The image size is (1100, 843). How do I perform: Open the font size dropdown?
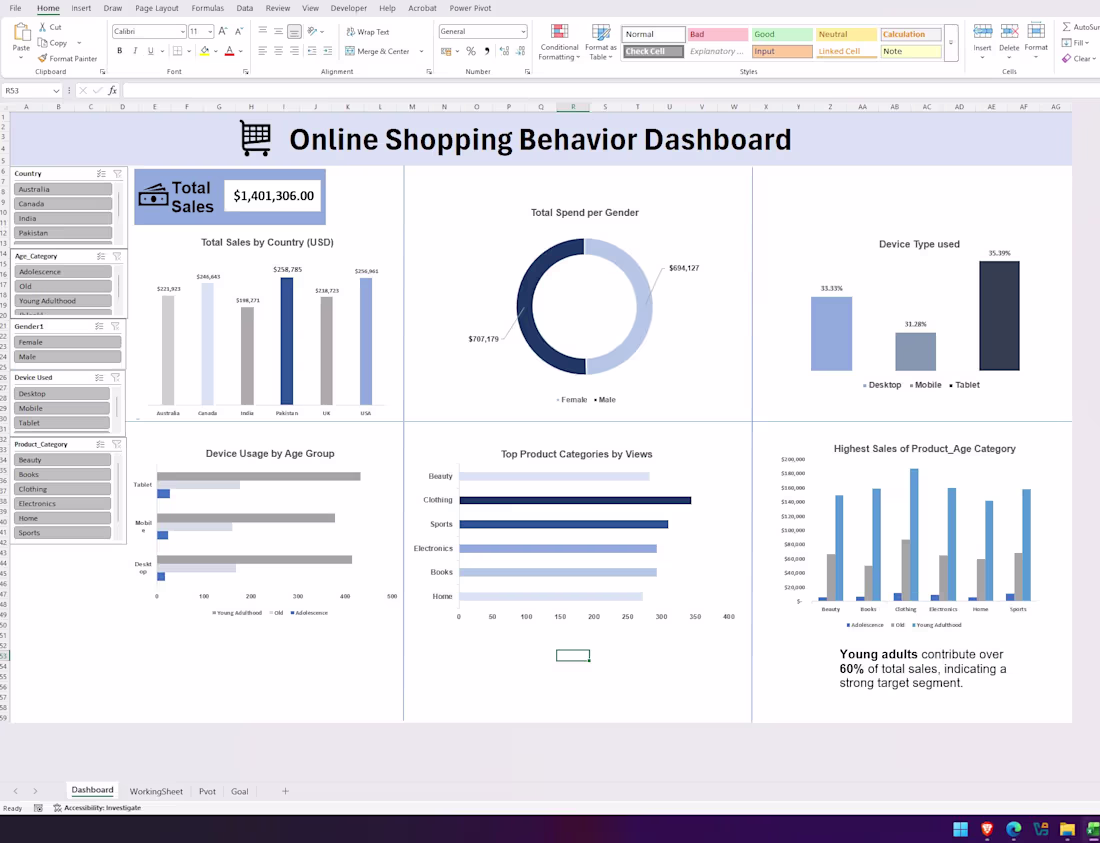click(210, 32)
